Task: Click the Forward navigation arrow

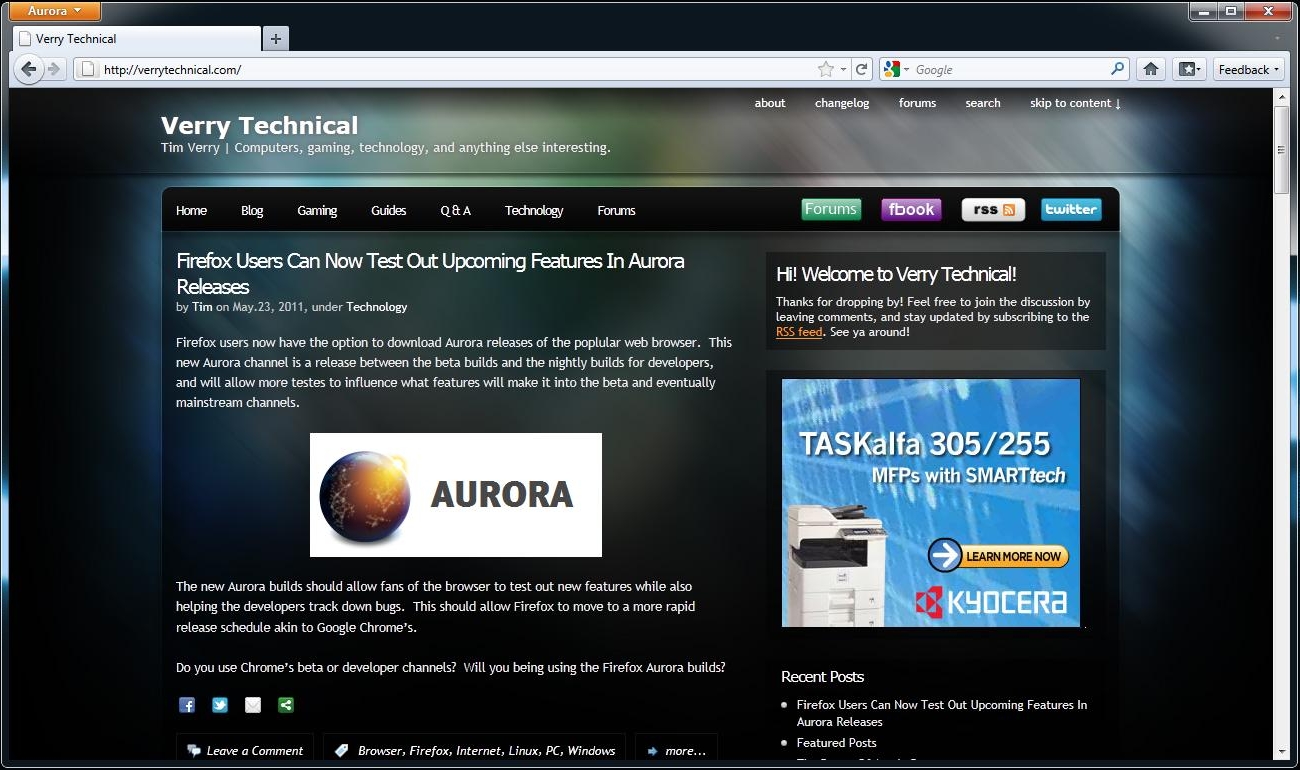Action: [54, 69]
